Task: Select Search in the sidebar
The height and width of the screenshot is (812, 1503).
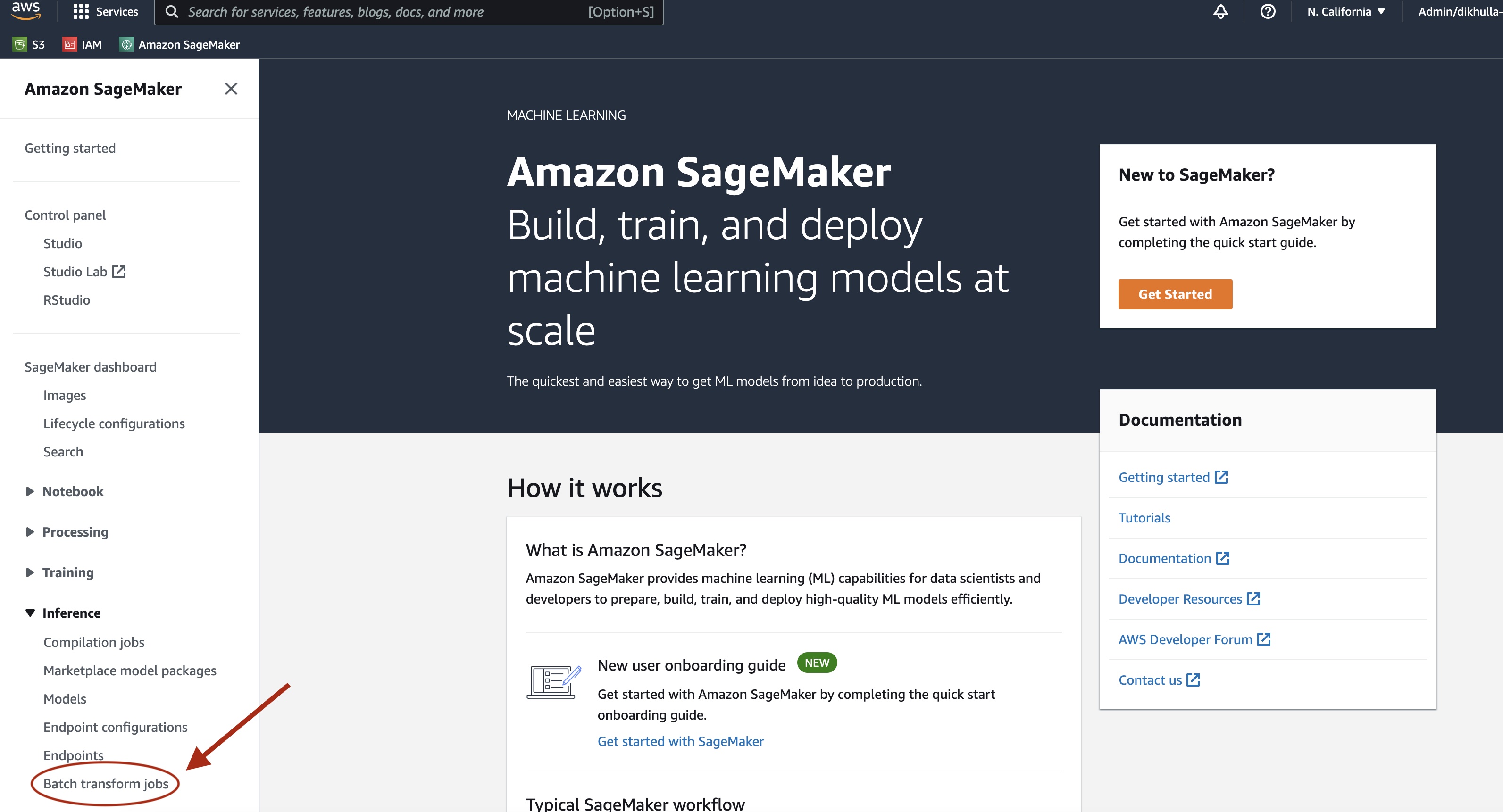Action: [x=63, y=451]
